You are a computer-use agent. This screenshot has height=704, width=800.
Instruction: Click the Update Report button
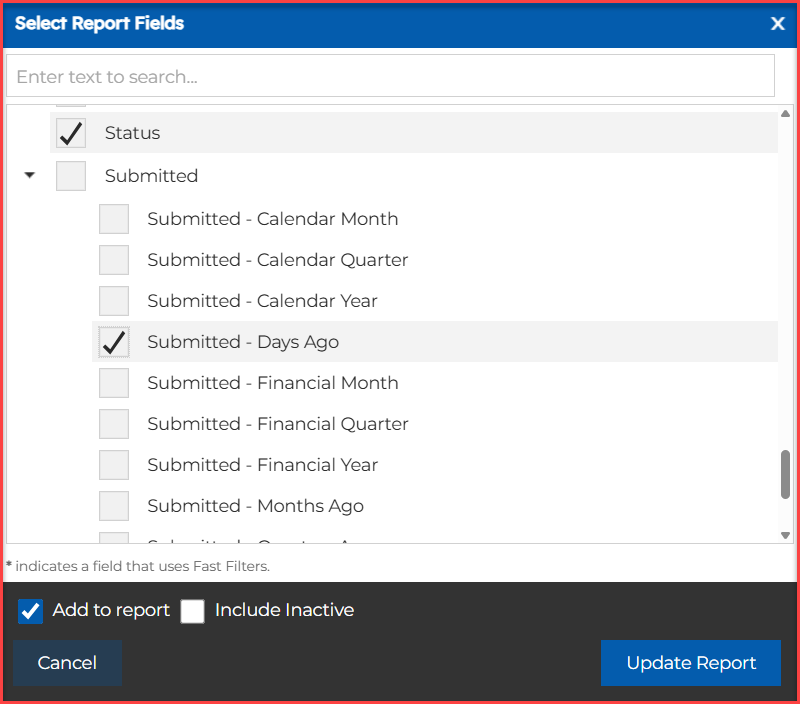(x=690, y=663)
